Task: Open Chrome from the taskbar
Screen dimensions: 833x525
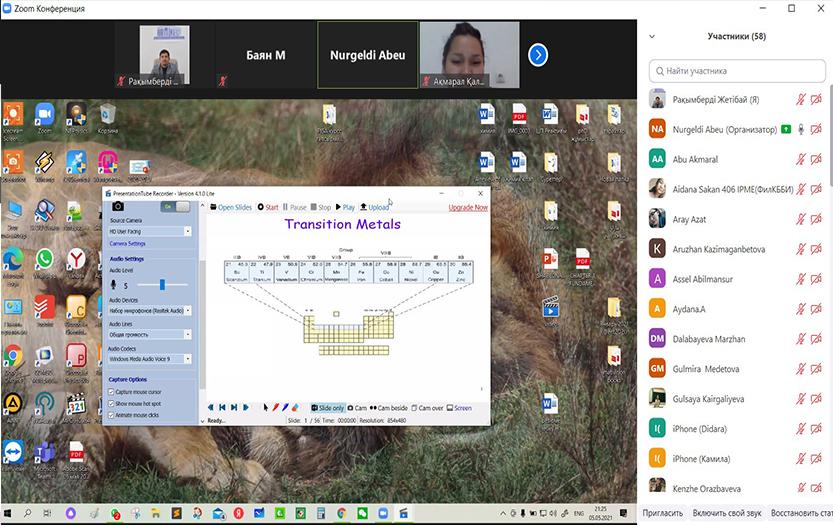Action: tap(342, 513)
